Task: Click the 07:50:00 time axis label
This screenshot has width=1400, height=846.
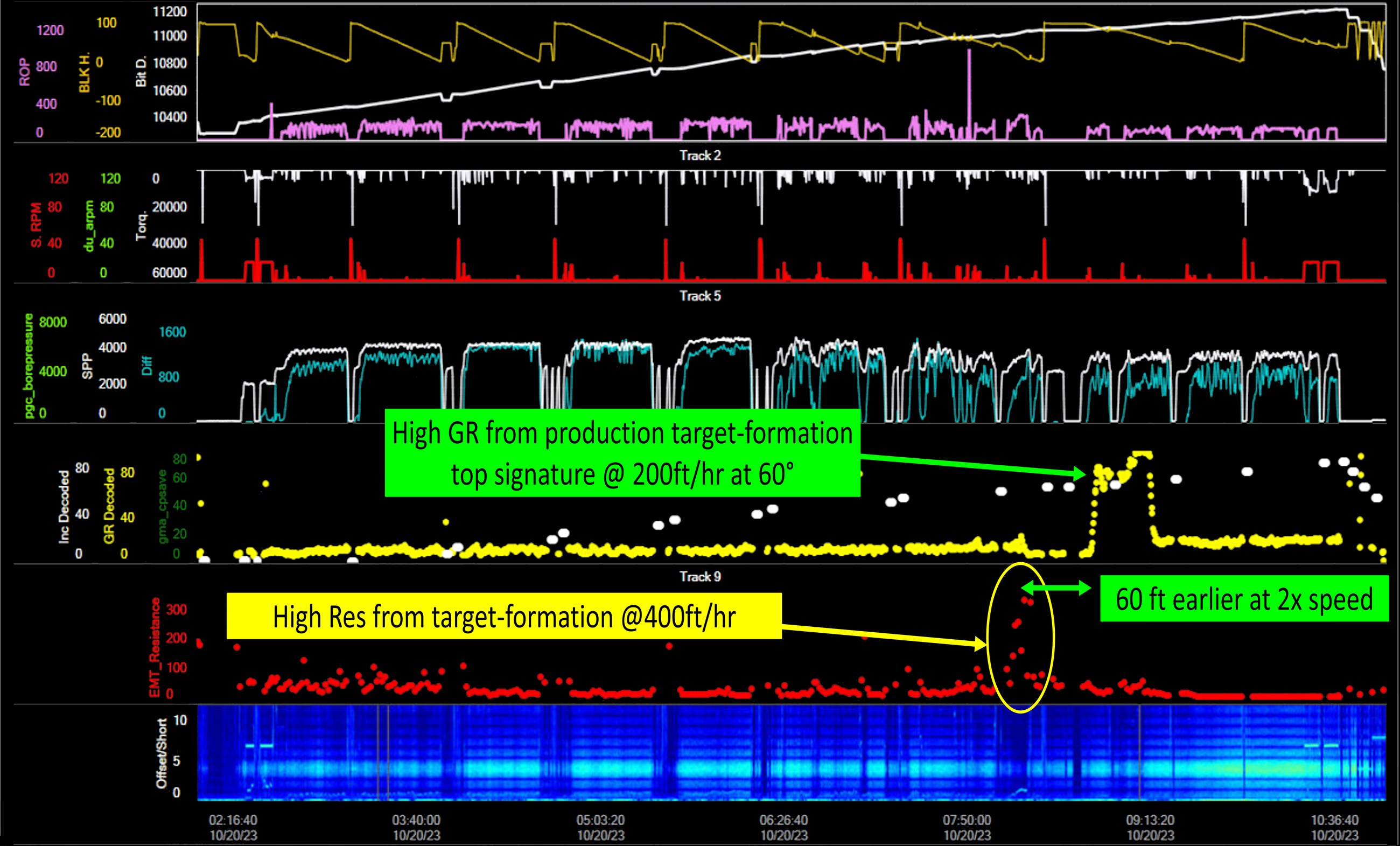Action: point(967,820)
